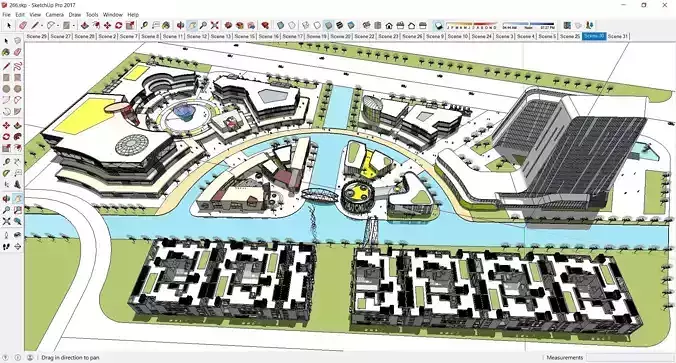This screenshot has width=676, height=363.
Task: Toggle Back Edges style
Action: [292, 25]
